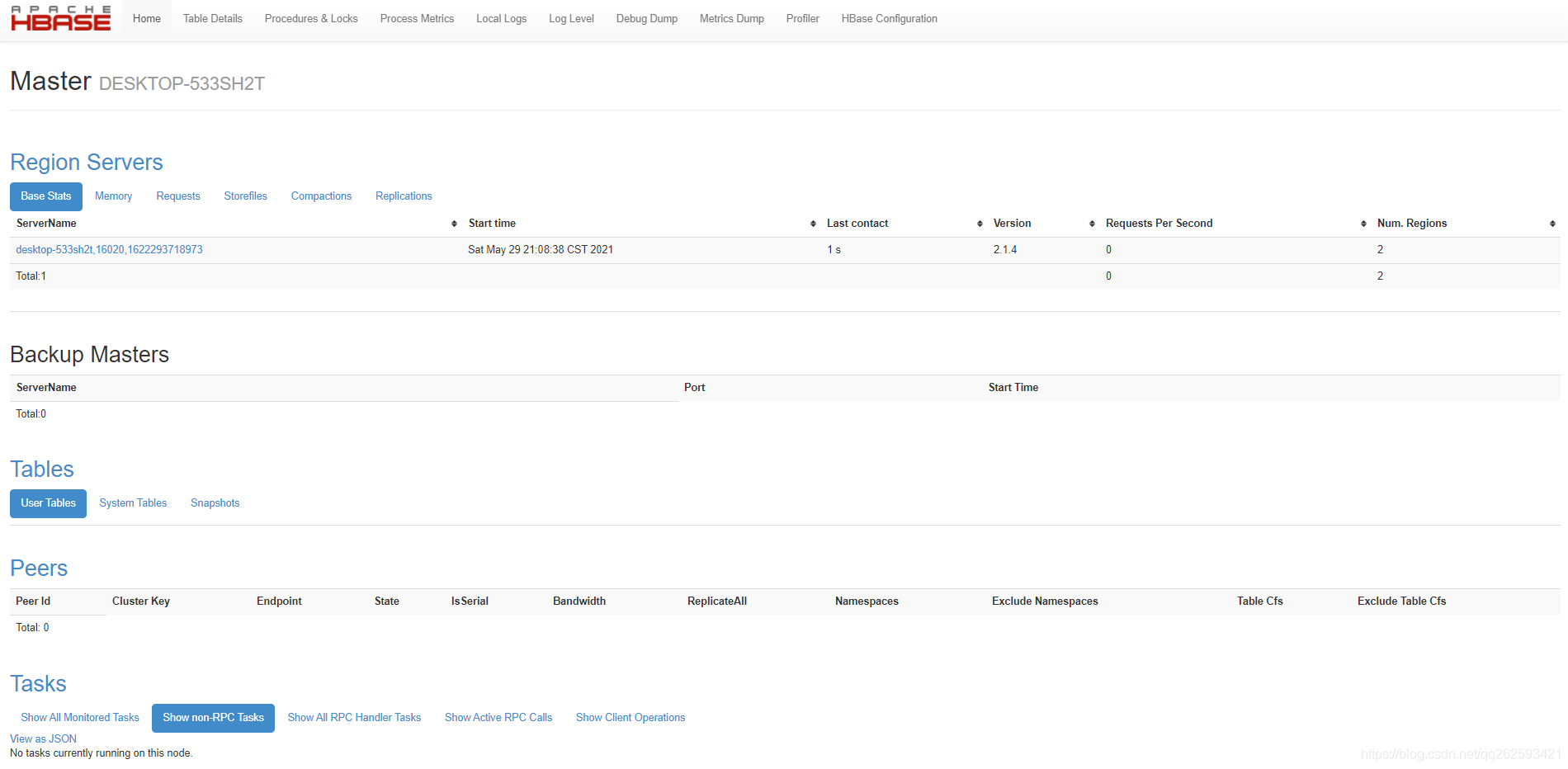Screen dimensions: 1568x769
Task: Click the Peers heading link
Action: pos(39,568)
